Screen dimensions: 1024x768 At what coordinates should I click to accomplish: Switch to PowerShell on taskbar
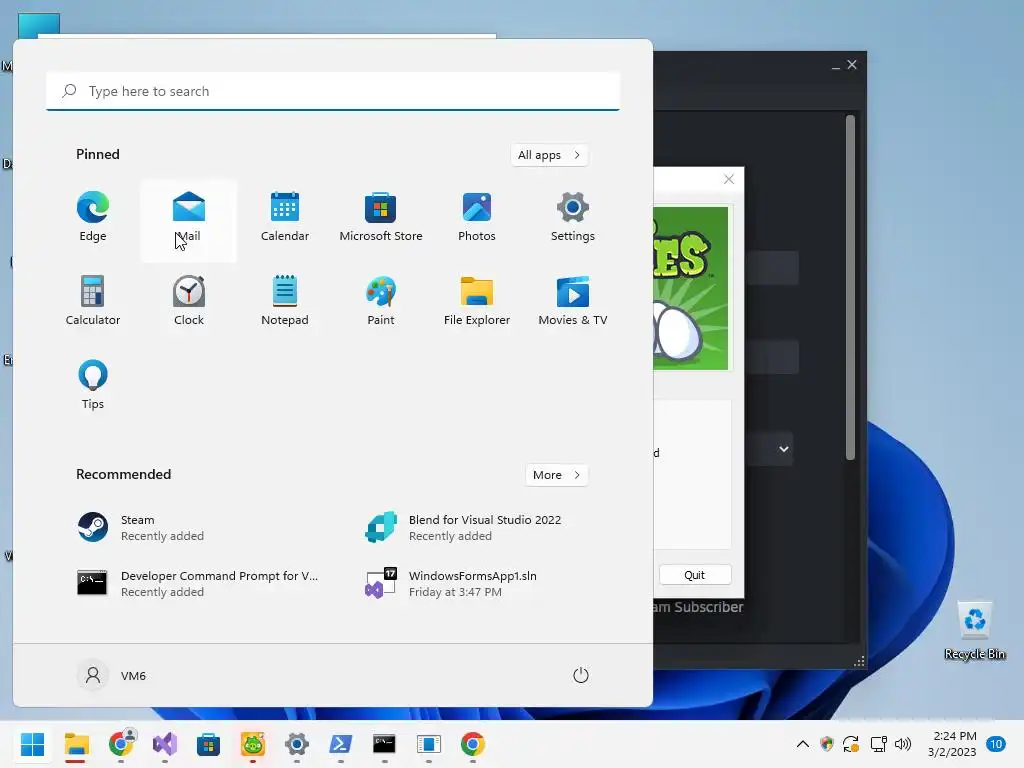[x=340, y=744]
